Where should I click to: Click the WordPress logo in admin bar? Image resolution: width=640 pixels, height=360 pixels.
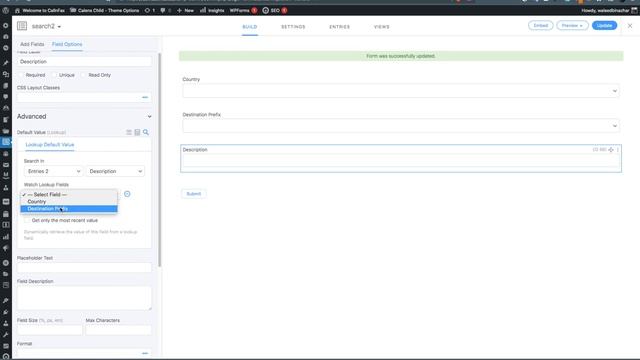coord(6,10)
